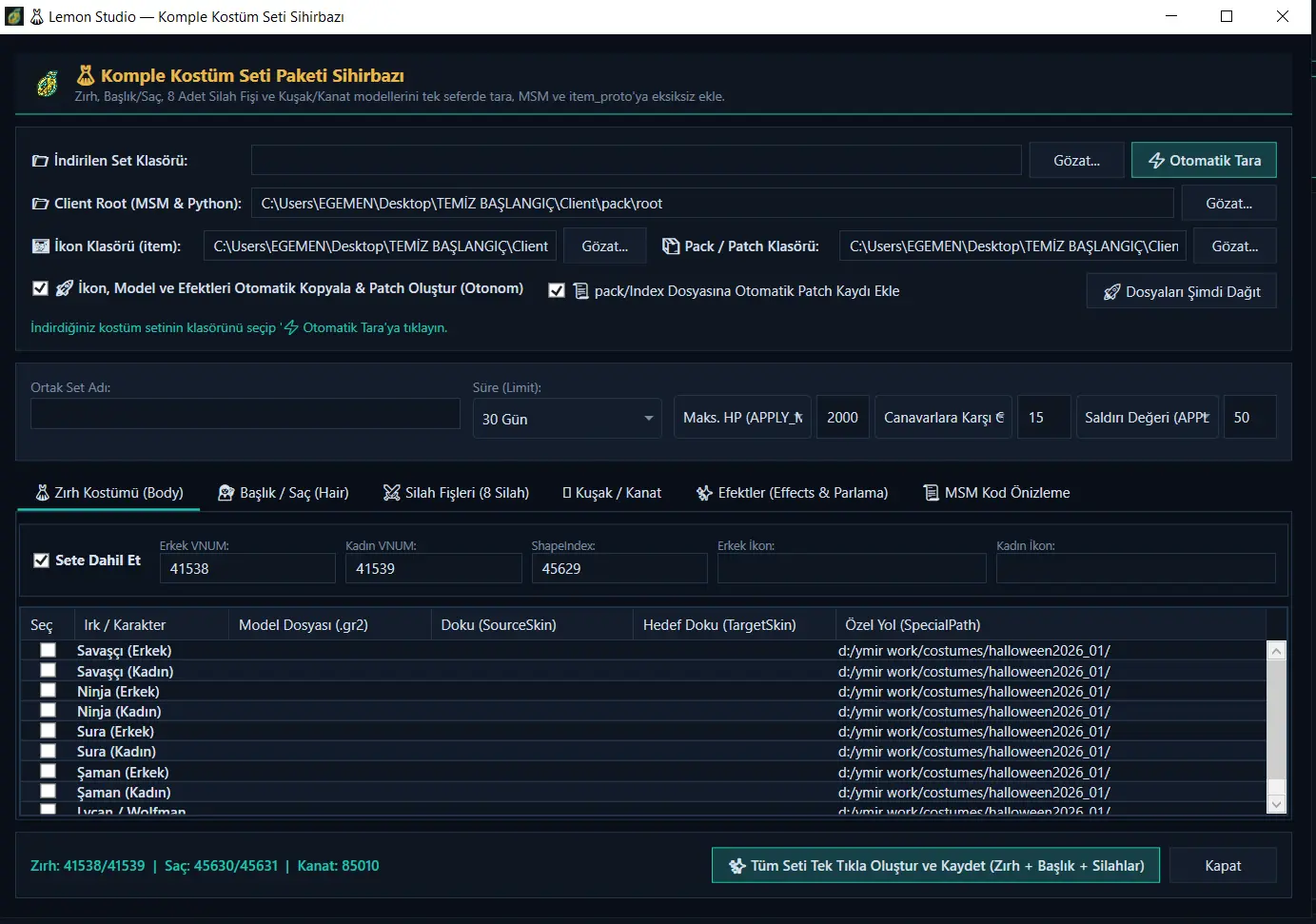Image resolution: width=1316 pixels, height=924 pixels.
Task: Click the image icon beside İkon Klasörü label
Action: pos(40,246)
